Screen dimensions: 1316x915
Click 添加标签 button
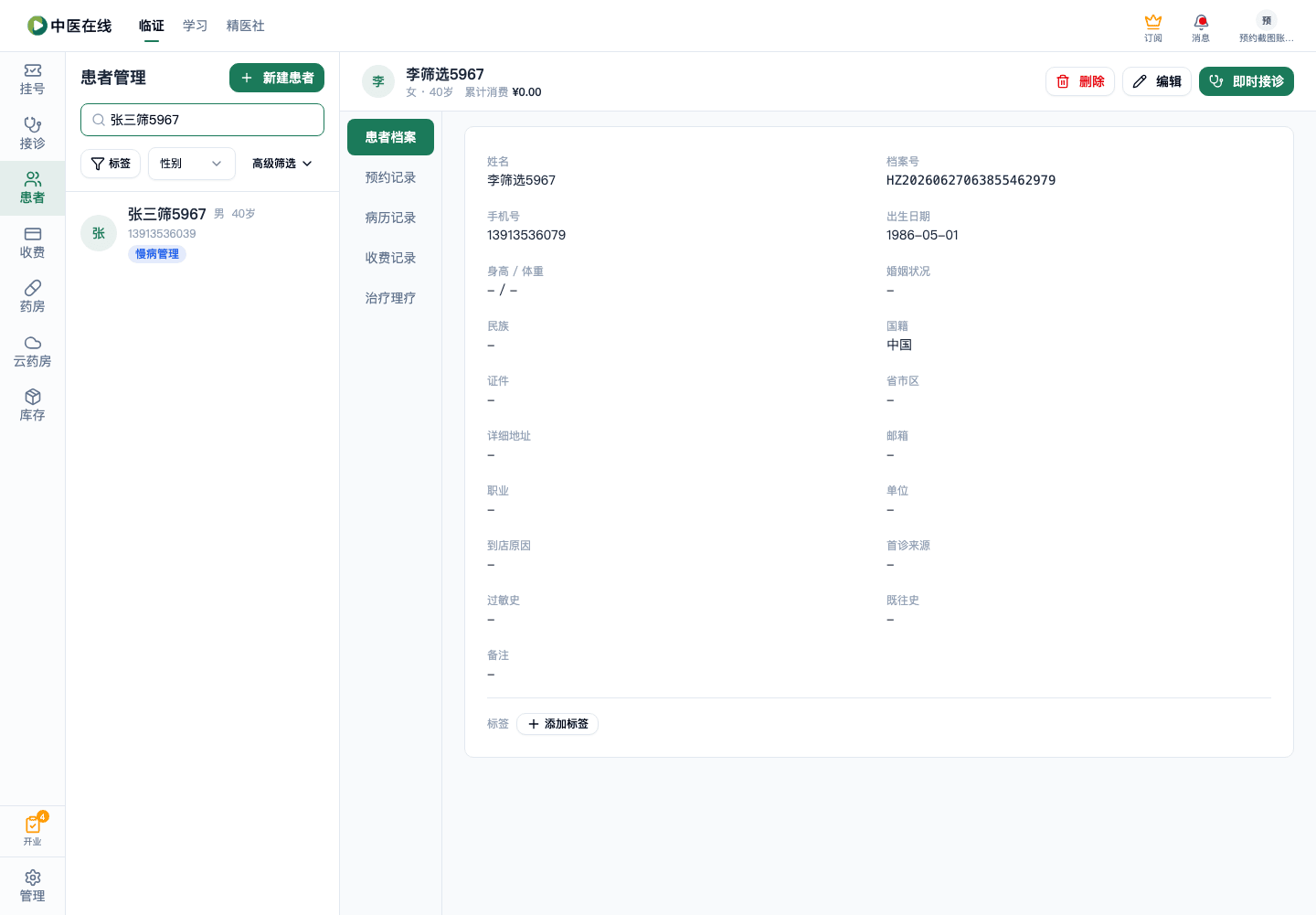[557, 724]
